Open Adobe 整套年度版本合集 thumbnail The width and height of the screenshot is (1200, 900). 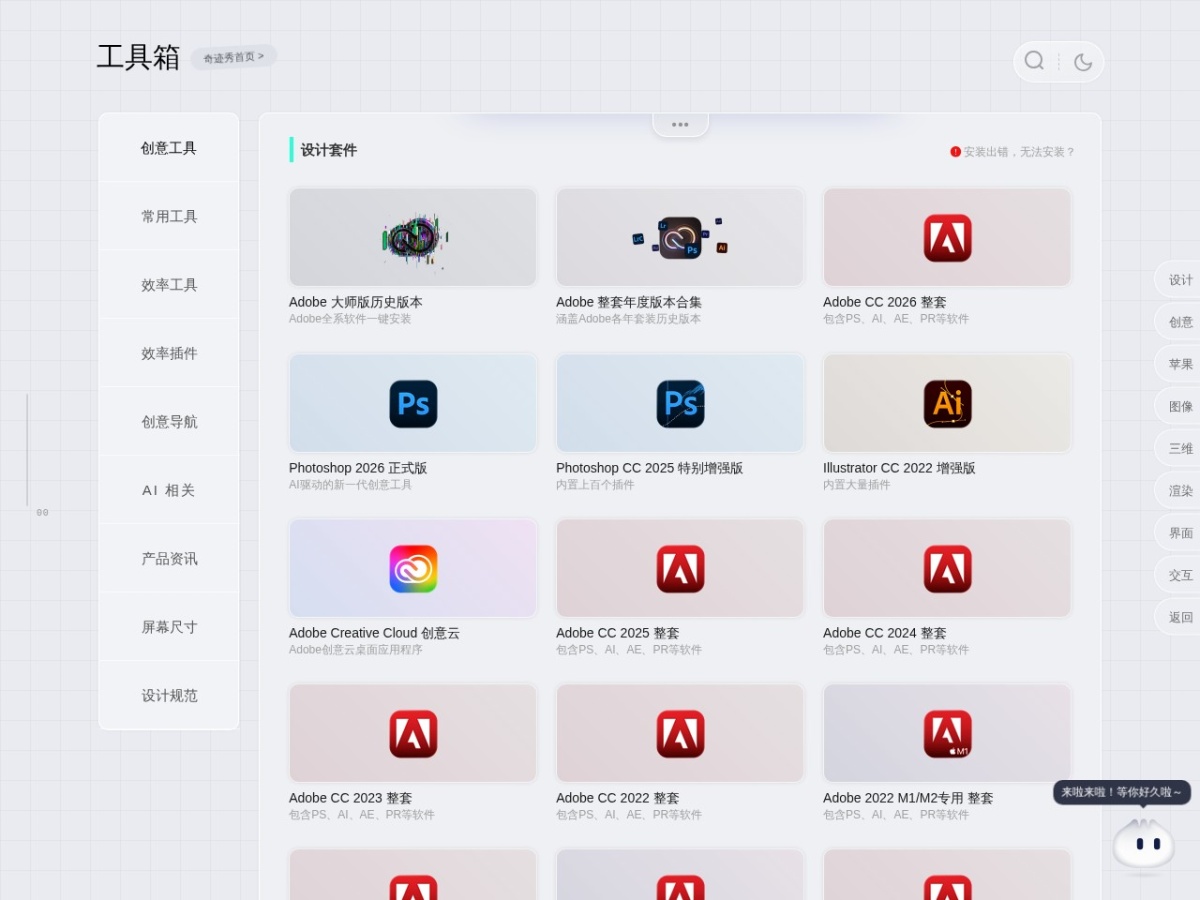[680, 237]
